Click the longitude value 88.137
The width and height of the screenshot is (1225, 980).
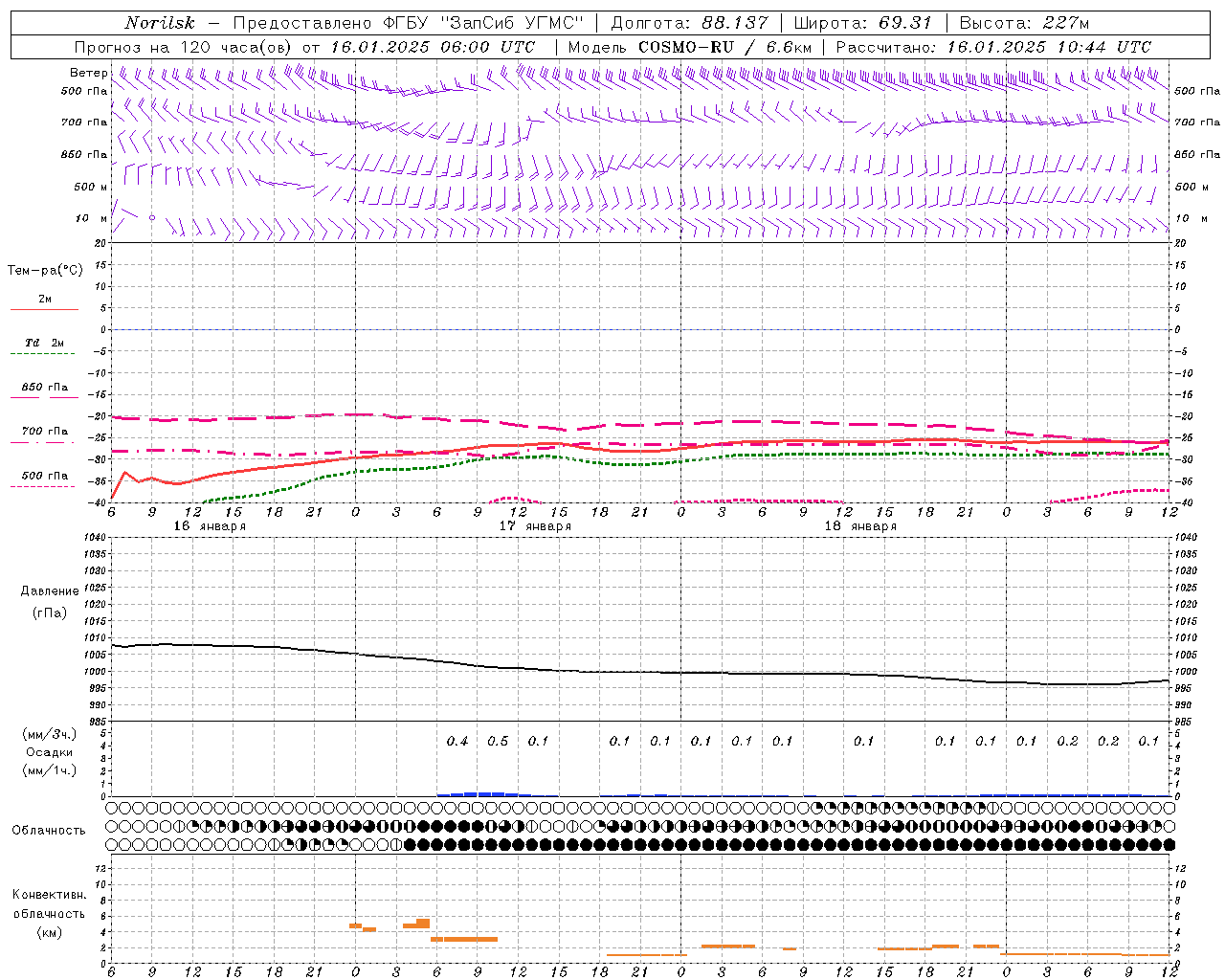pyautogui.click(x=736, y=23)
